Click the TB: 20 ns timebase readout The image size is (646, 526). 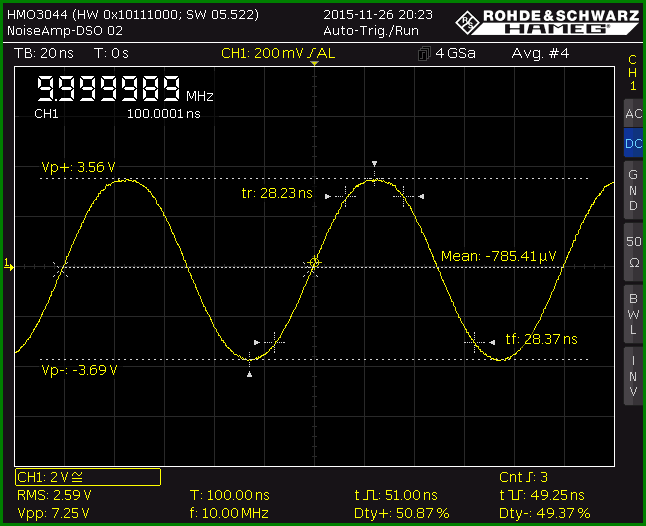pos(44,54)
